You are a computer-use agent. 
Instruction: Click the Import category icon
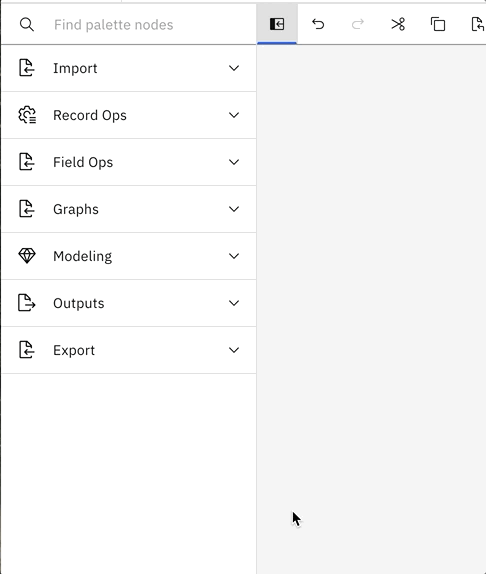27,68
